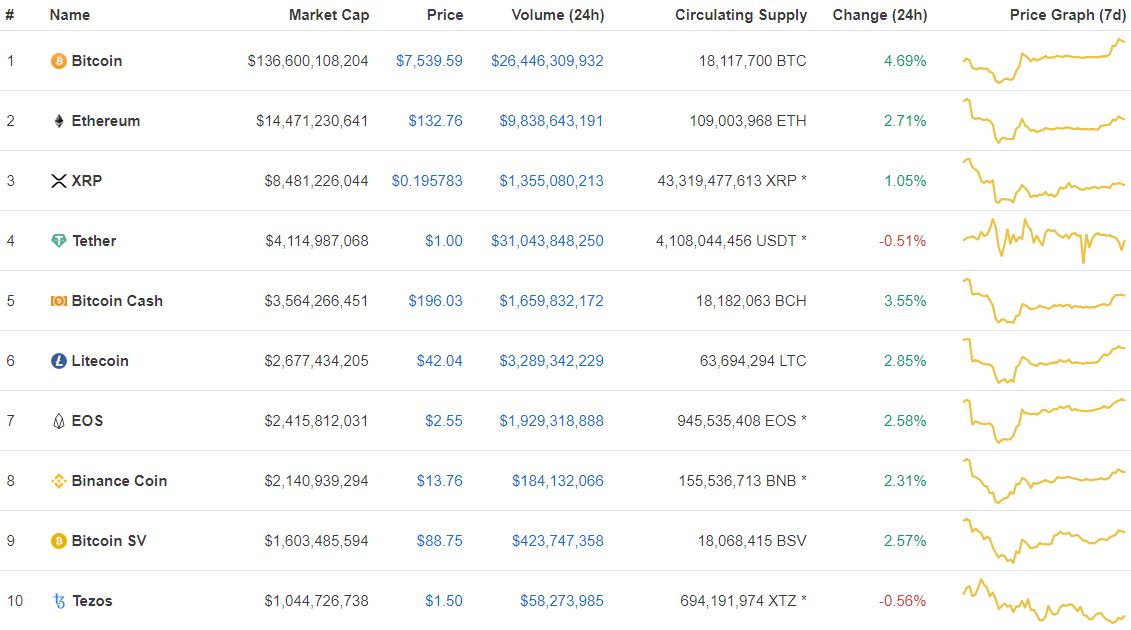Viewport: 1131px width, 630px height.
Task: Open XRP 7-day price graph
Action: [x=1044, y=180]
